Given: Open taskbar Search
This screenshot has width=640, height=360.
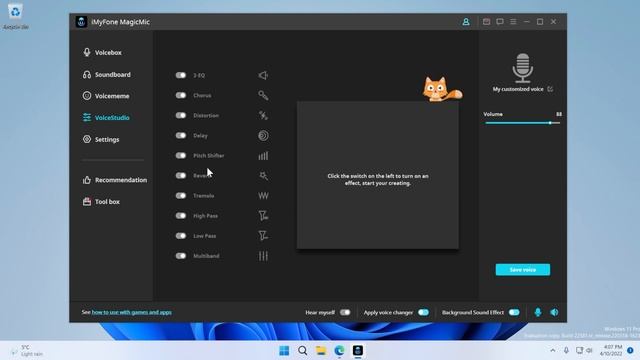Looking at the screenshot, I should pyautogui.click(x=302, y=350).
